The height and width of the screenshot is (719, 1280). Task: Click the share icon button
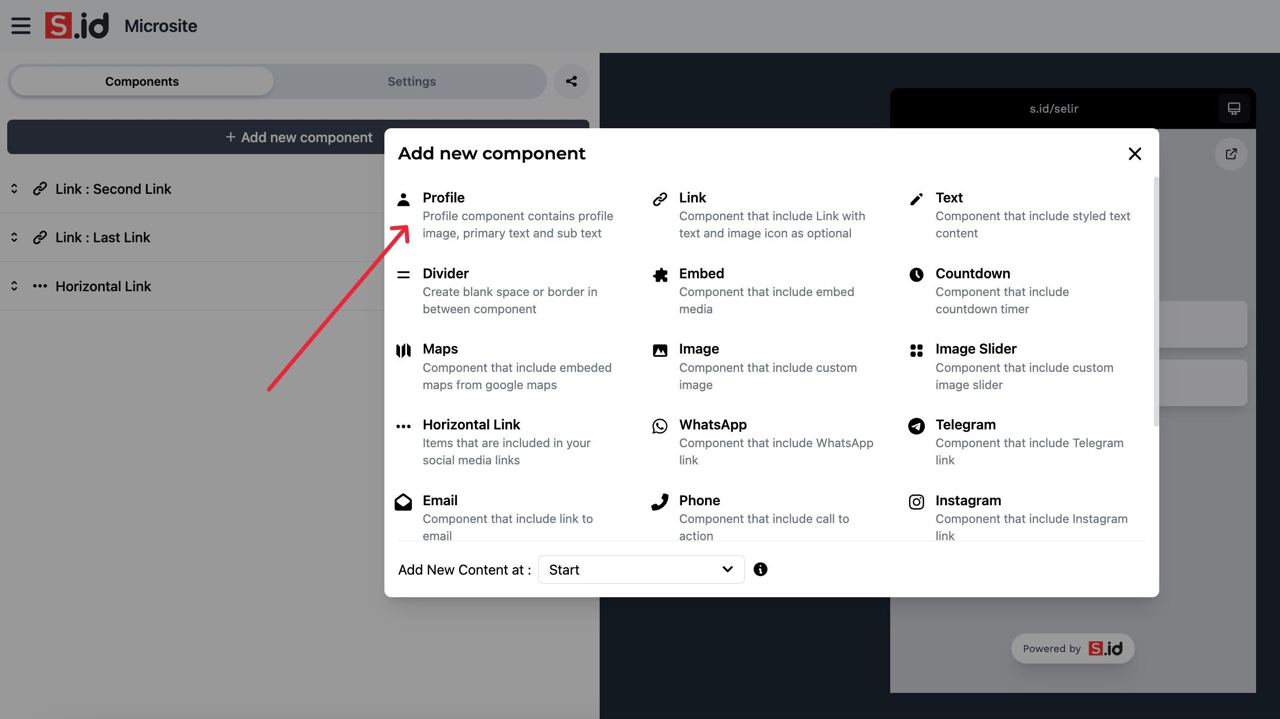point(571,81)
